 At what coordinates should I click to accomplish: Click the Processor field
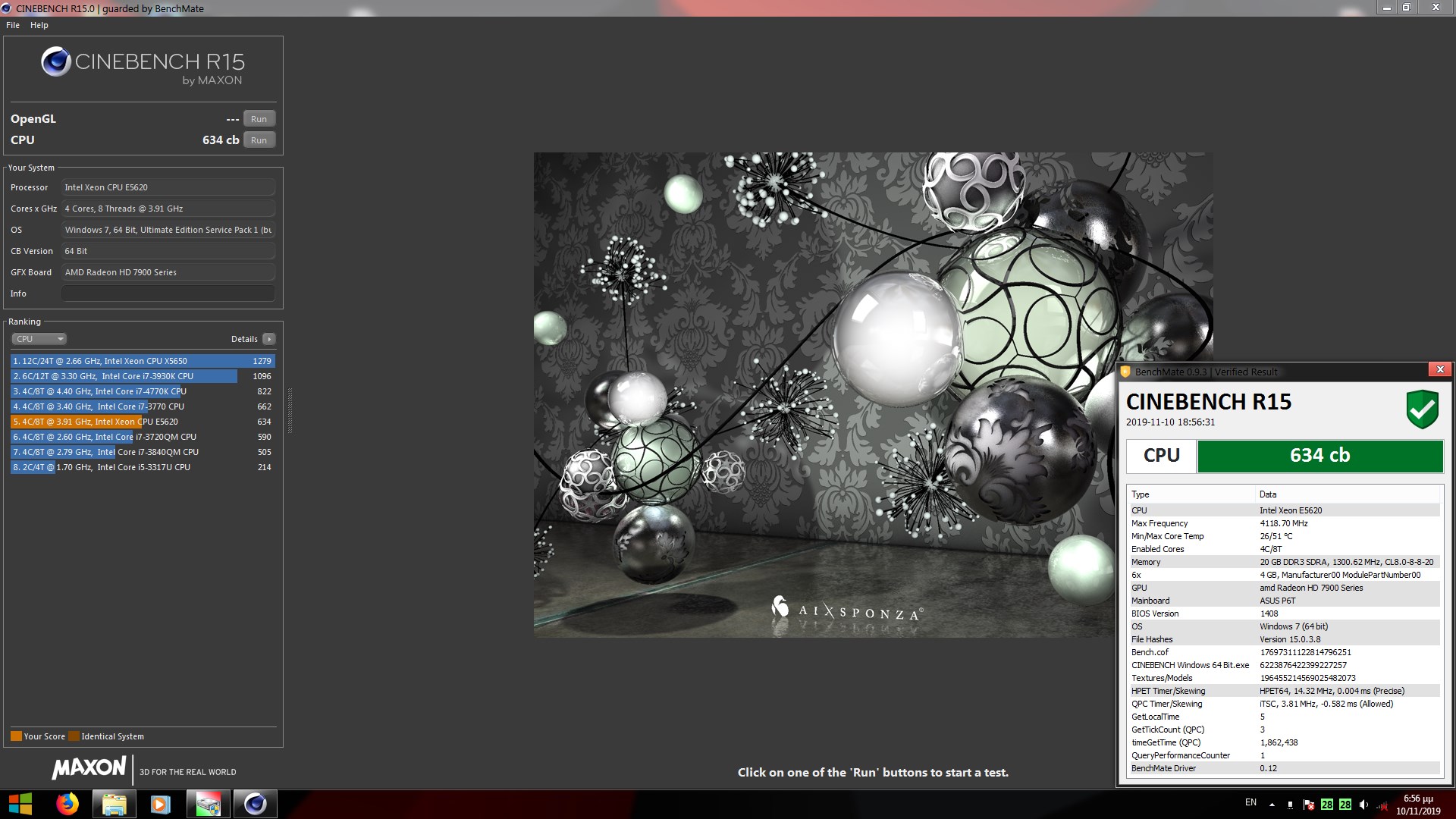tap(168, 187)
